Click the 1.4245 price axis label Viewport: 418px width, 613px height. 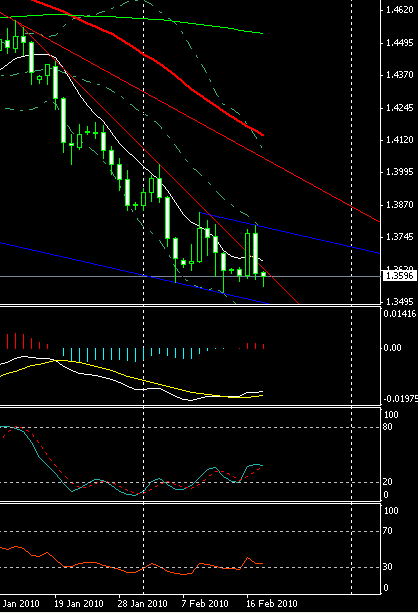399,108
